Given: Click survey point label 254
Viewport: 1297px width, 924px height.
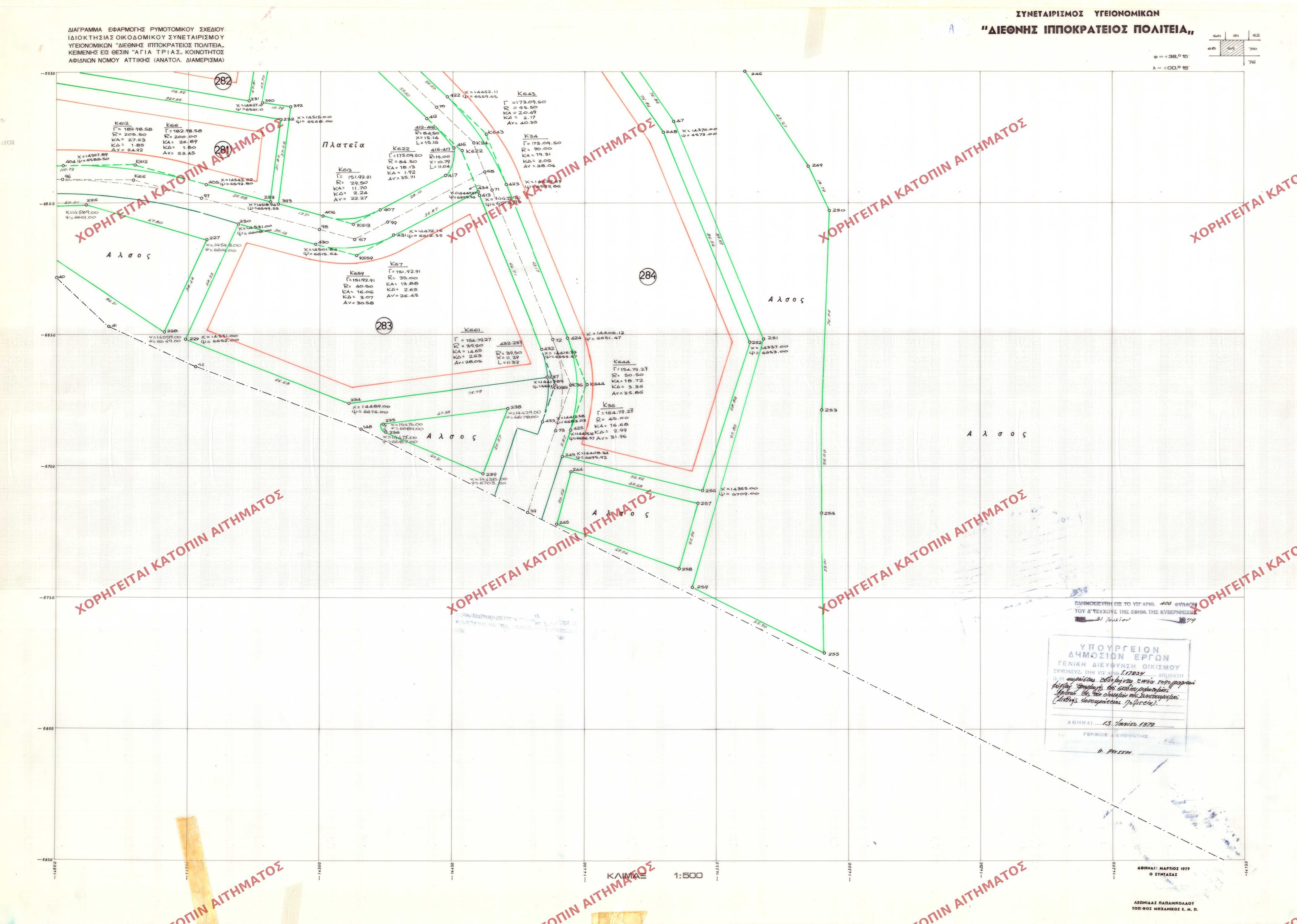Looking at the screenshot, I should (829, 513).
